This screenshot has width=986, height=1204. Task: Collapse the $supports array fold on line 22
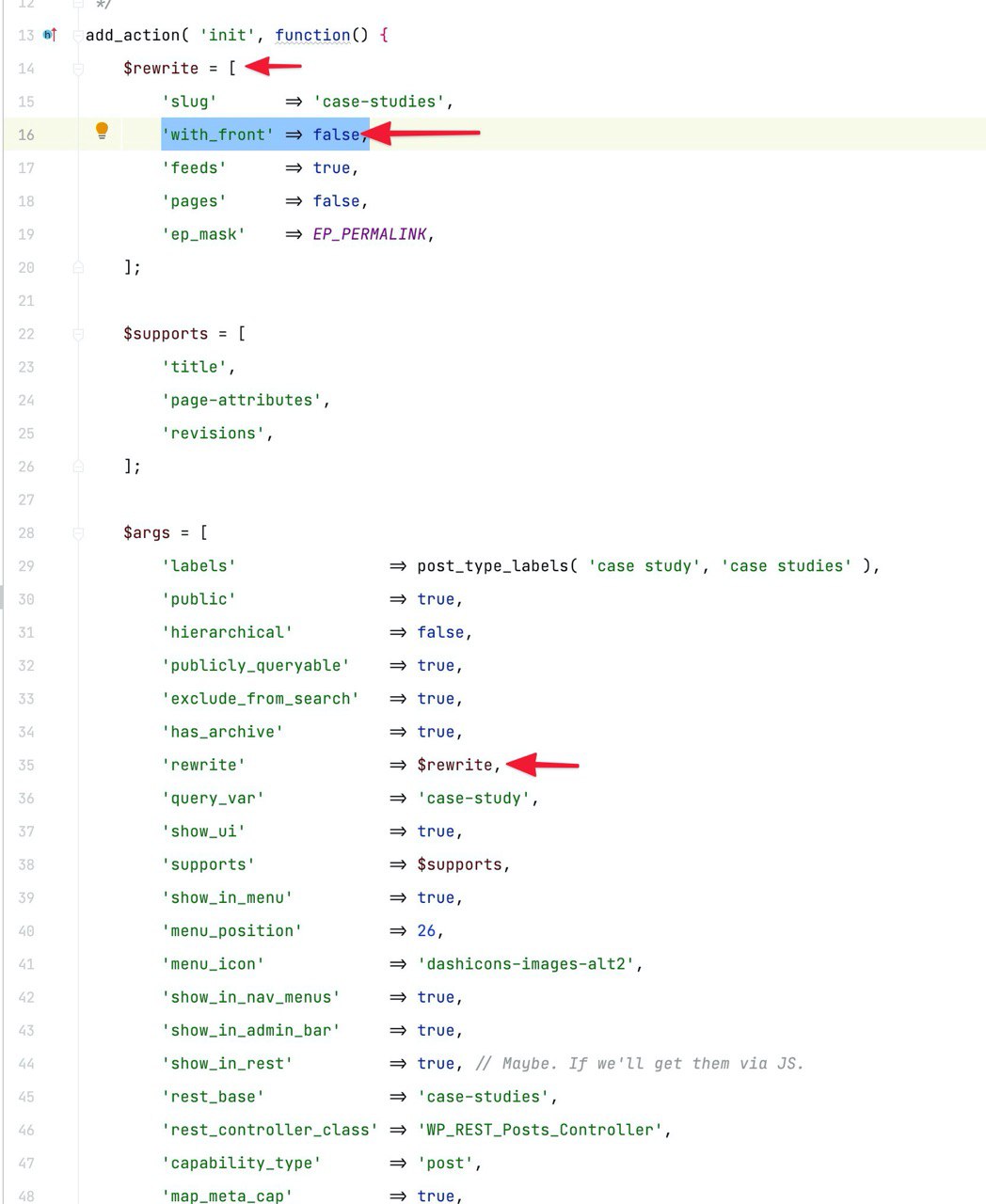click(78, 334)
